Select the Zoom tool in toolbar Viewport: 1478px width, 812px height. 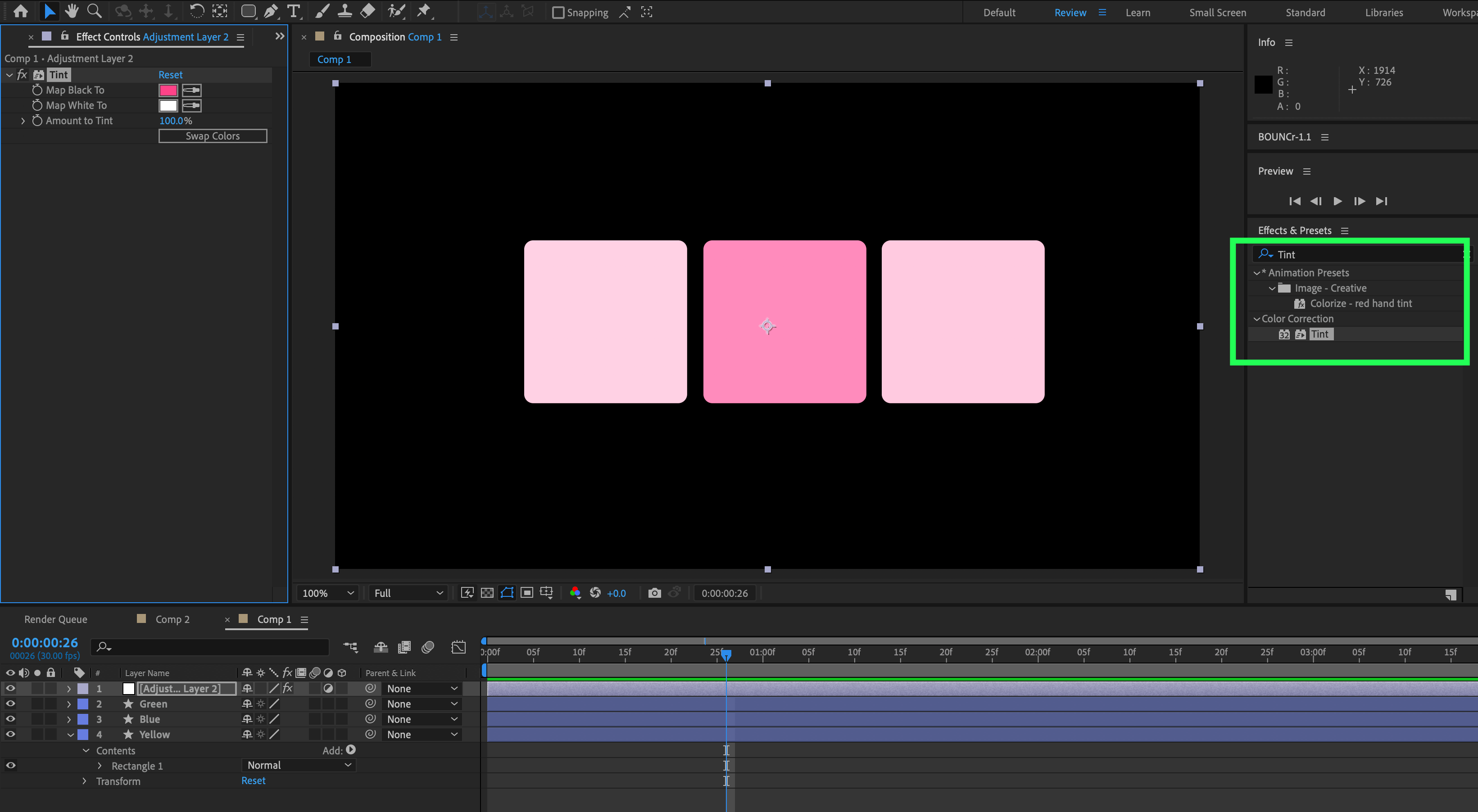(94, 11)
